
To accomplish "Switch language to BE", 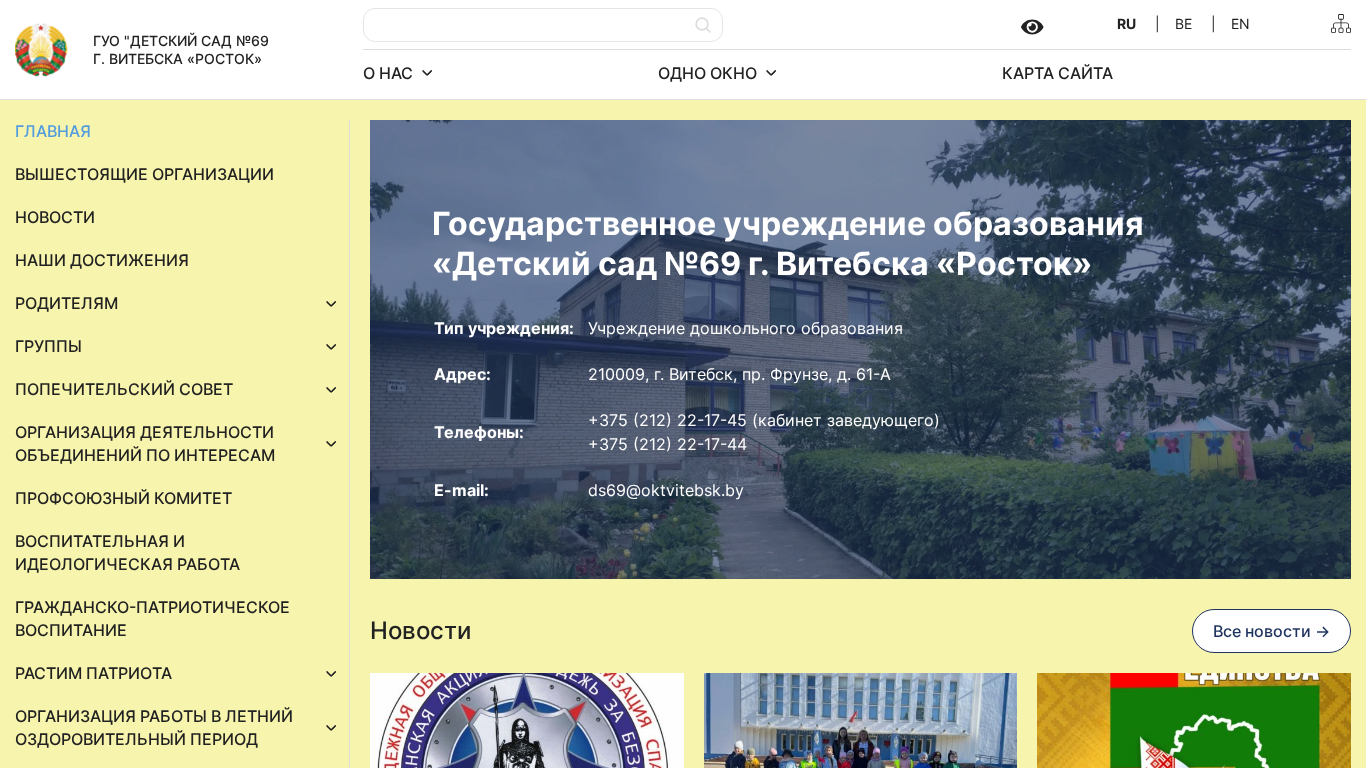I will 1183,24.
